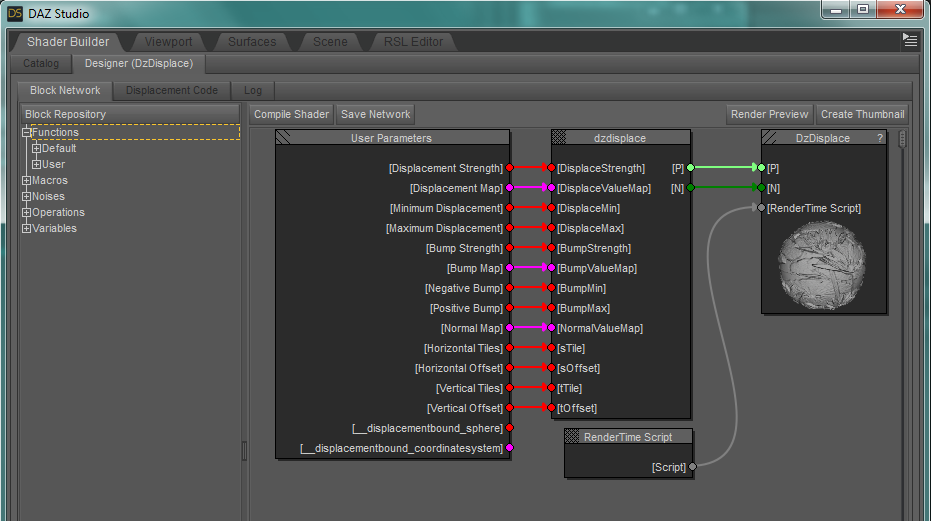Switch to the Catalog sub-tab

41,63
